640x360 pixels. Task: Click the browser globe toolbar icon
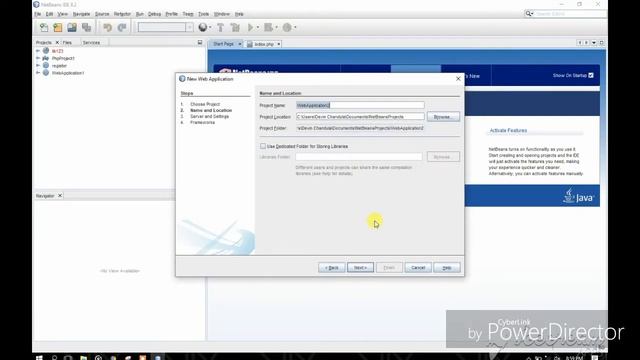pos(202,27)
